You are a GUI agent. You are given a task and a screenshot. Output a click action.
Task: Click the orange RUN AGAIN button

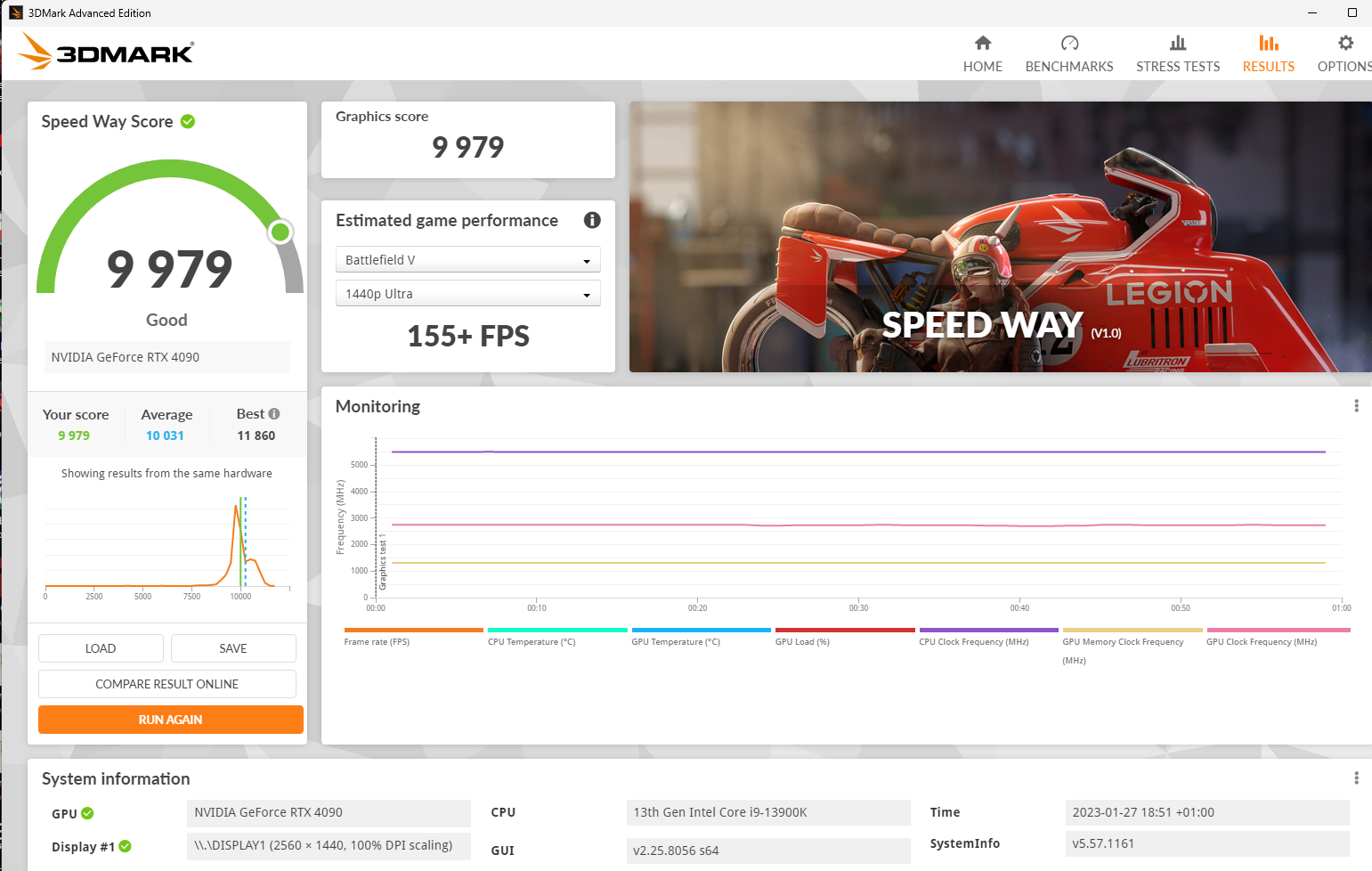click(x=171, y=720)
